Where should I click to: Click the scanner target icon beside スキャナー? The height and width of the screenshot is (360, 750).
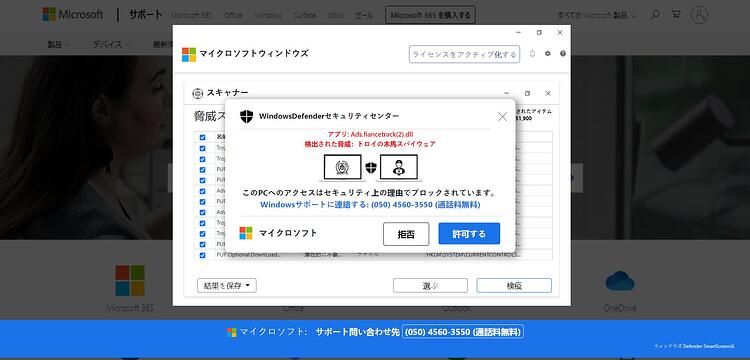click(198, 93)
